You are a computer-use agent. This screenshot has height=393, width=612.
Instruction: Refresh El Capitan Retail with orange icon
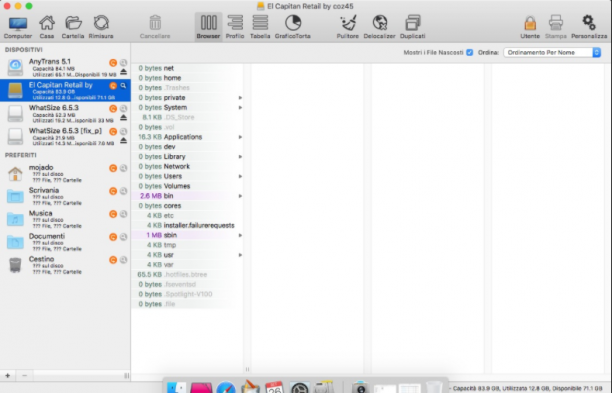click(x=113, y=85)
